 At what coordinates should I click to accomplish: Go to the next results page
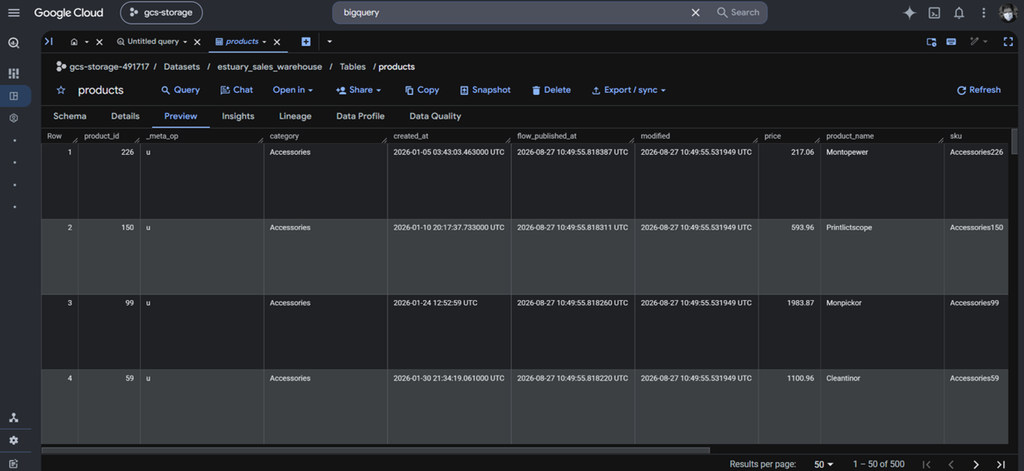tap(976, 464)
